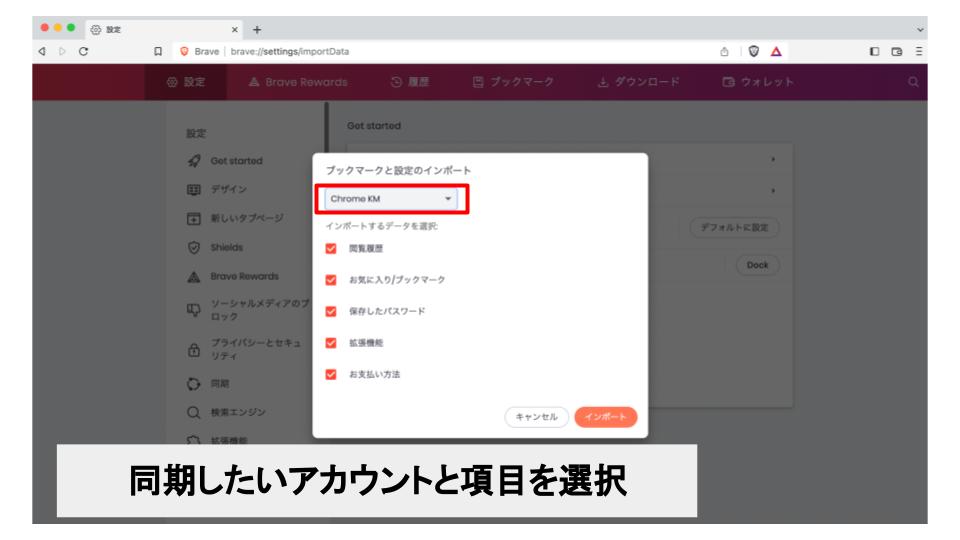This screenshot has height=540, width=960.
Task: Click the sync sidebar icon
Action: coord(193,384)
